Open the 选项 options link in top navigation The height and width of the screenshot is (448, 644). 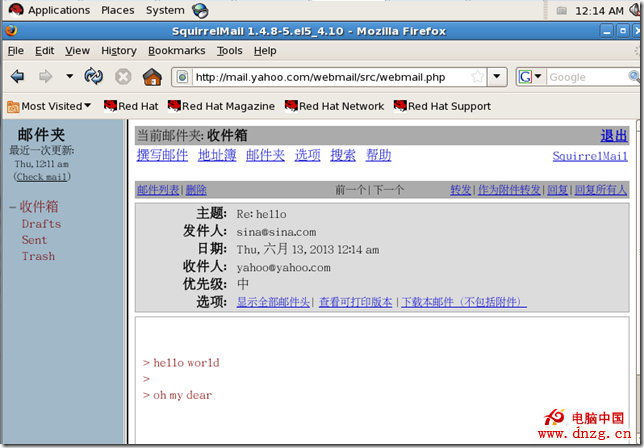click(x=308, y=155)
